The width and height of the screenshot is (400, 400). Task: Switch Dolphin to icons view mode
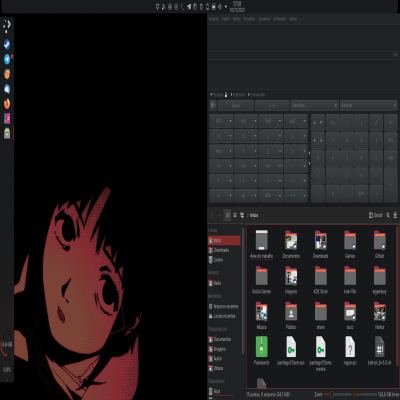coord(227,215)
